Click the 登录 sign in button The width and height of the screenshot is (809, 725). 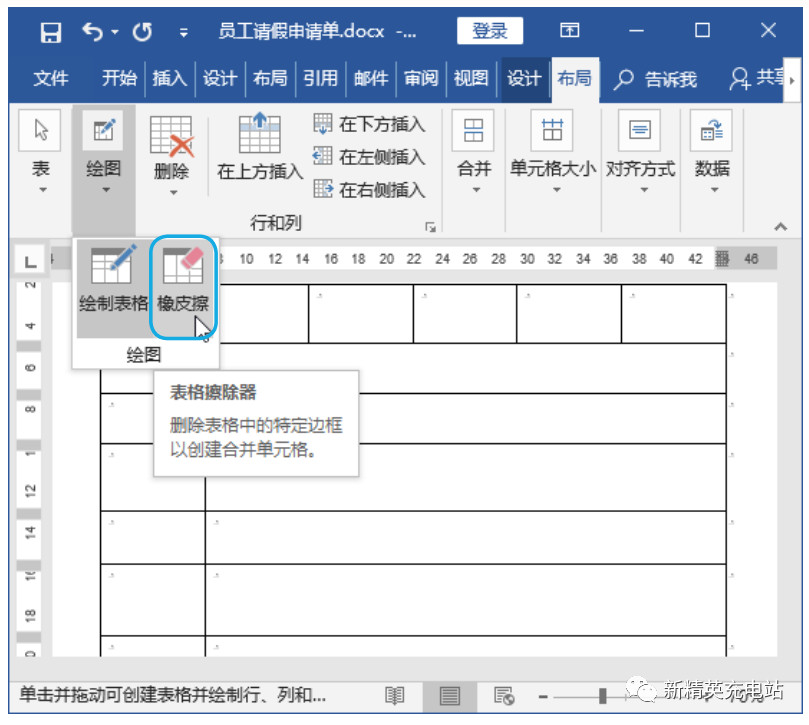click(x=489, y=31)
